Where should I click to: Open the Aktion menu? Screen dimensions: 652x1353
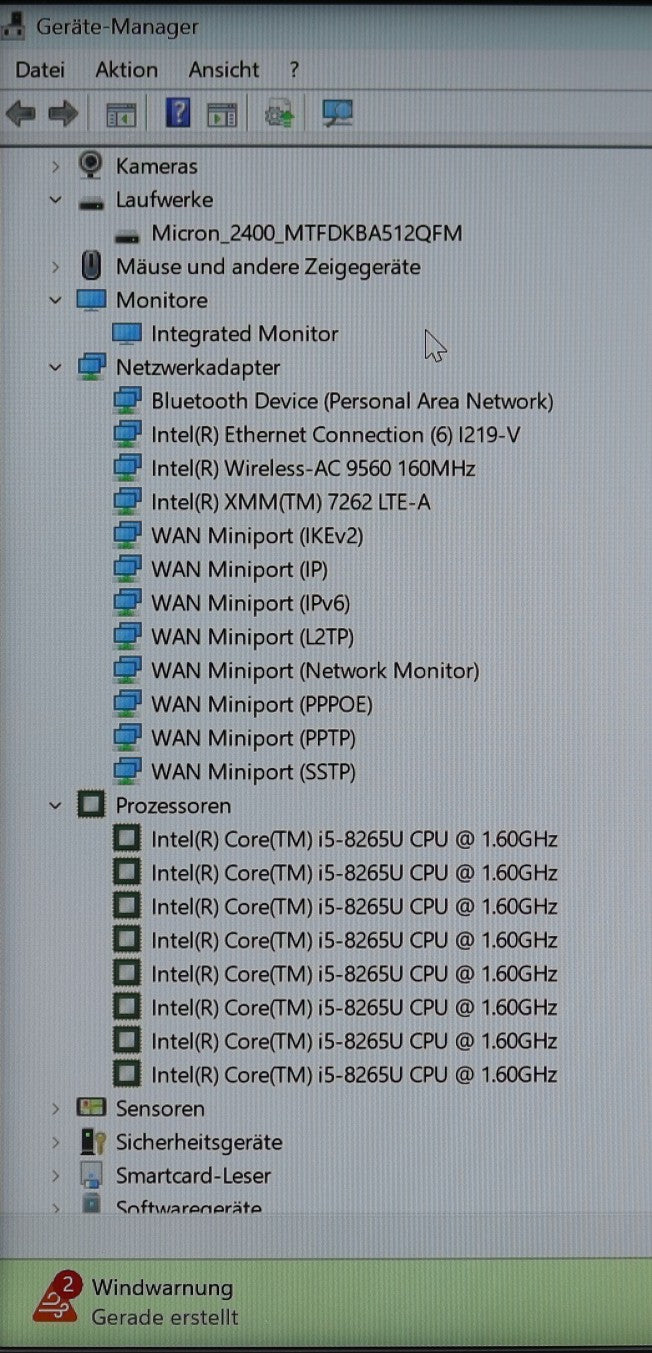coord(126,70)
